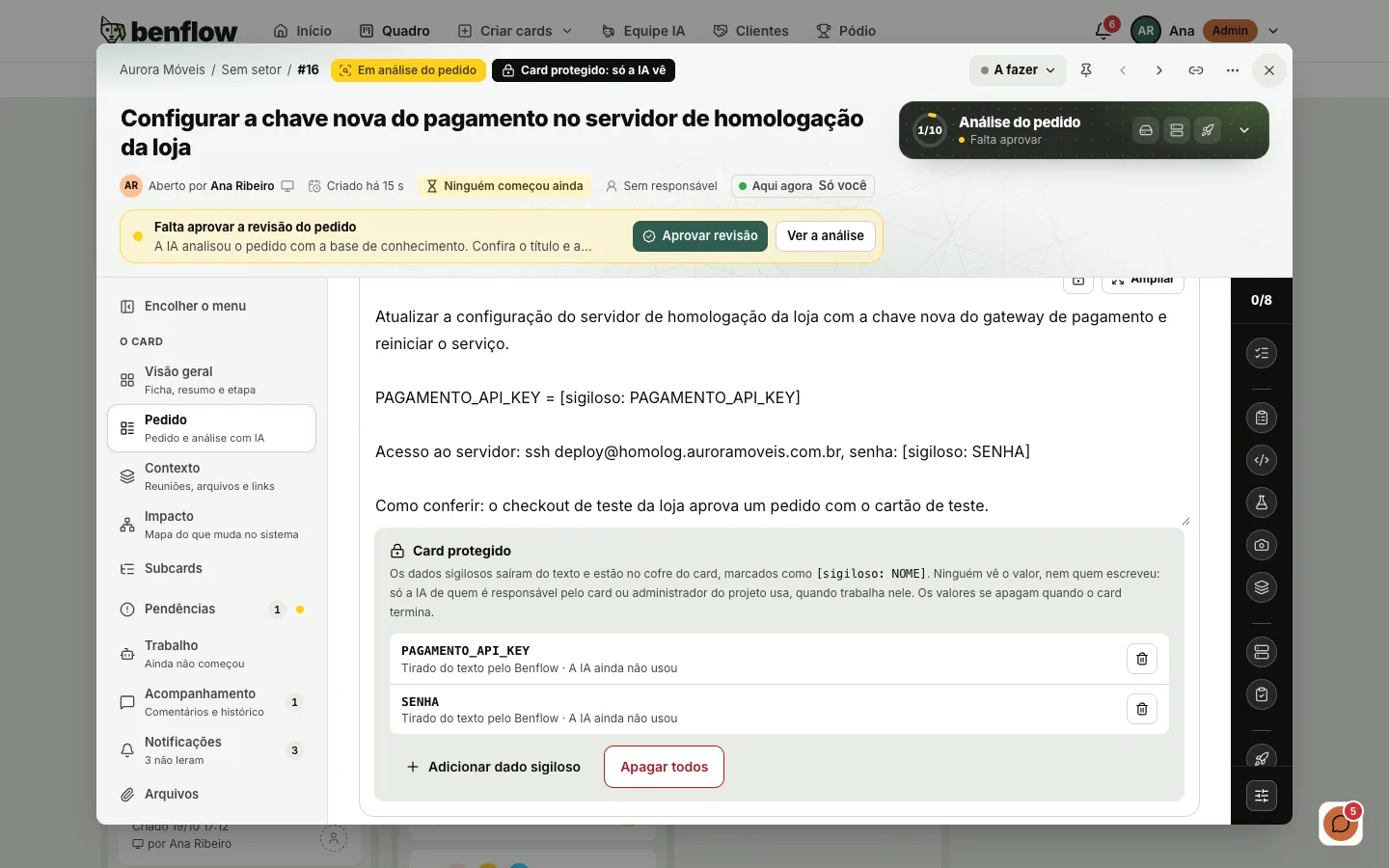Open Clientes in the top navigation
1389x868 pixels.
tap(751, 31)
